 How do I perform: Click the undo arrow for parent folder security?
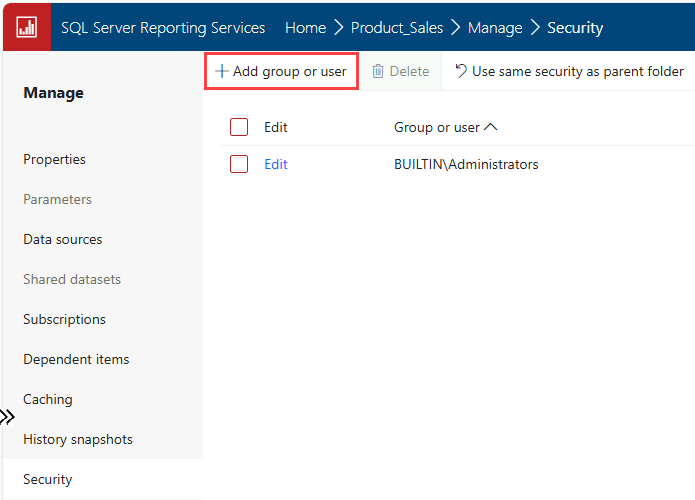pyautogui.click(x=461, y=71)
